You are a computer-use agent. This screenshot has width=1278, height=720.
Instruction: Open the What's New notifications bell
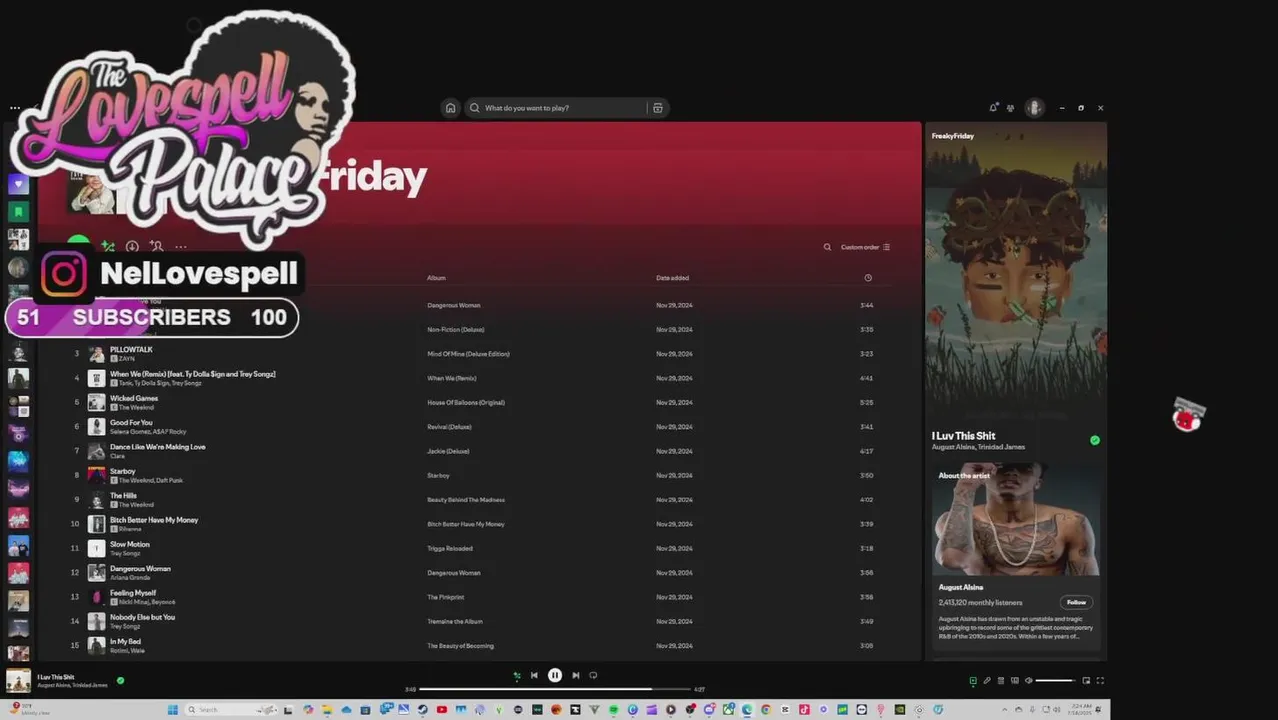click(993, 108)
